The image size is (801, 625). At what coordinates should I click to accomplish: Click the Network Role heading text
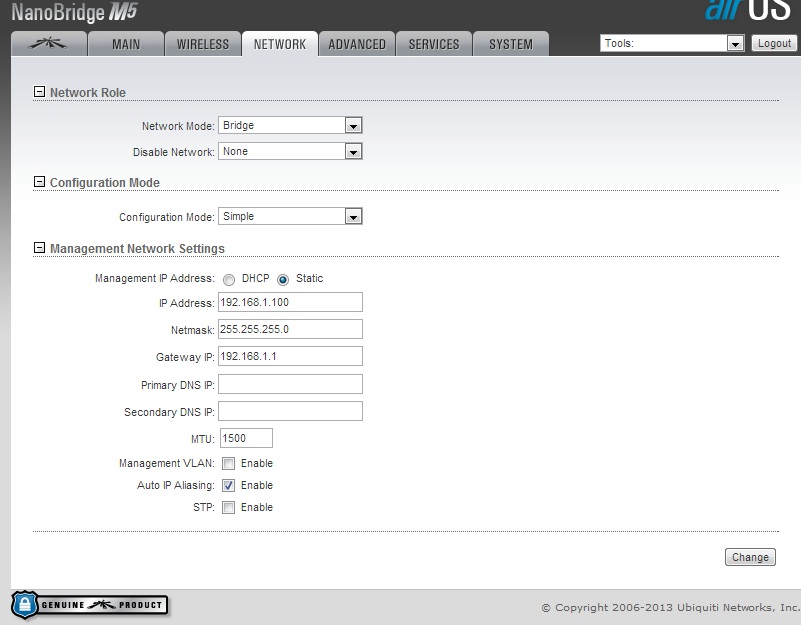tap(88, 92)
